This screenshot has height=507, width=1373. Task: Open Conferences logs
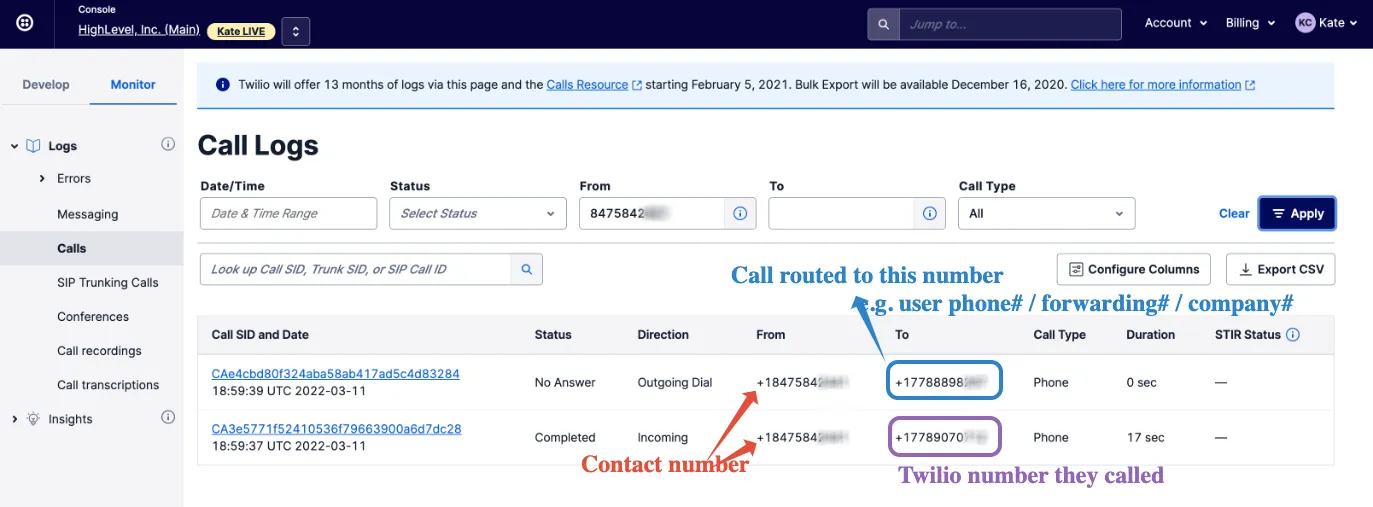93,316
